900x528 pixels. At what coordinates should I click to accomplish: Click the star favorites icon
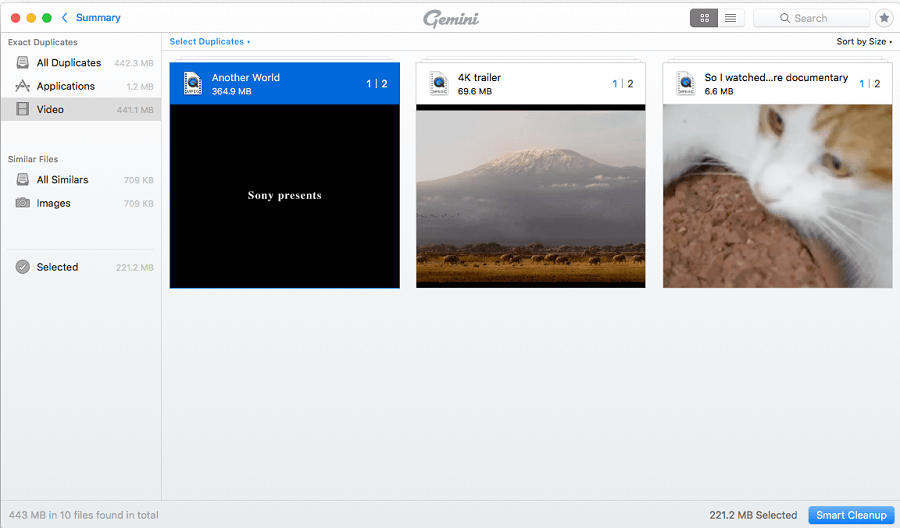point(884,18)
